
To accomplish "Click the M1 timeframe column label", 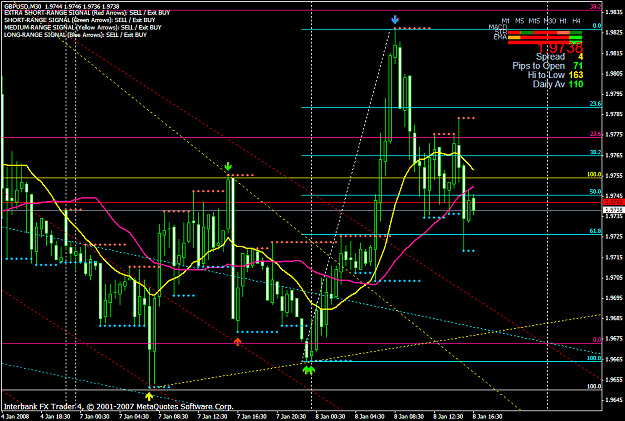I will 505,21.
